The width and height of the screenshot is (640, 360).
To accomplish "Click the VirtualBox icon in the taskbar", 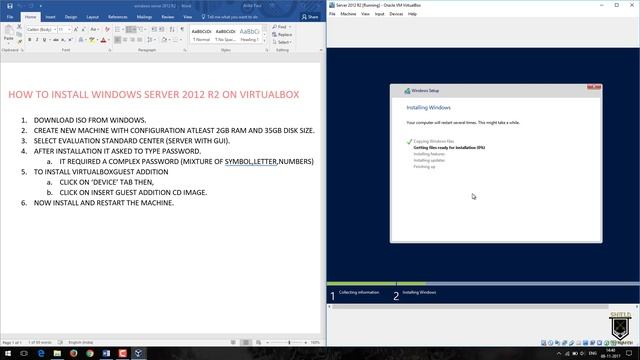I will pyautogui.click(x=138, y=353).
